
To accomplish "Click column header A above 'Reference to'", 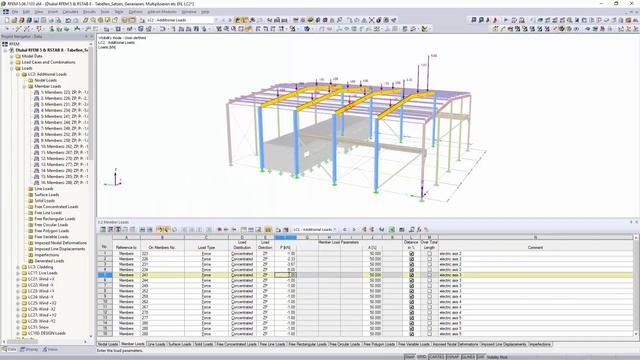I will point(126,237).
